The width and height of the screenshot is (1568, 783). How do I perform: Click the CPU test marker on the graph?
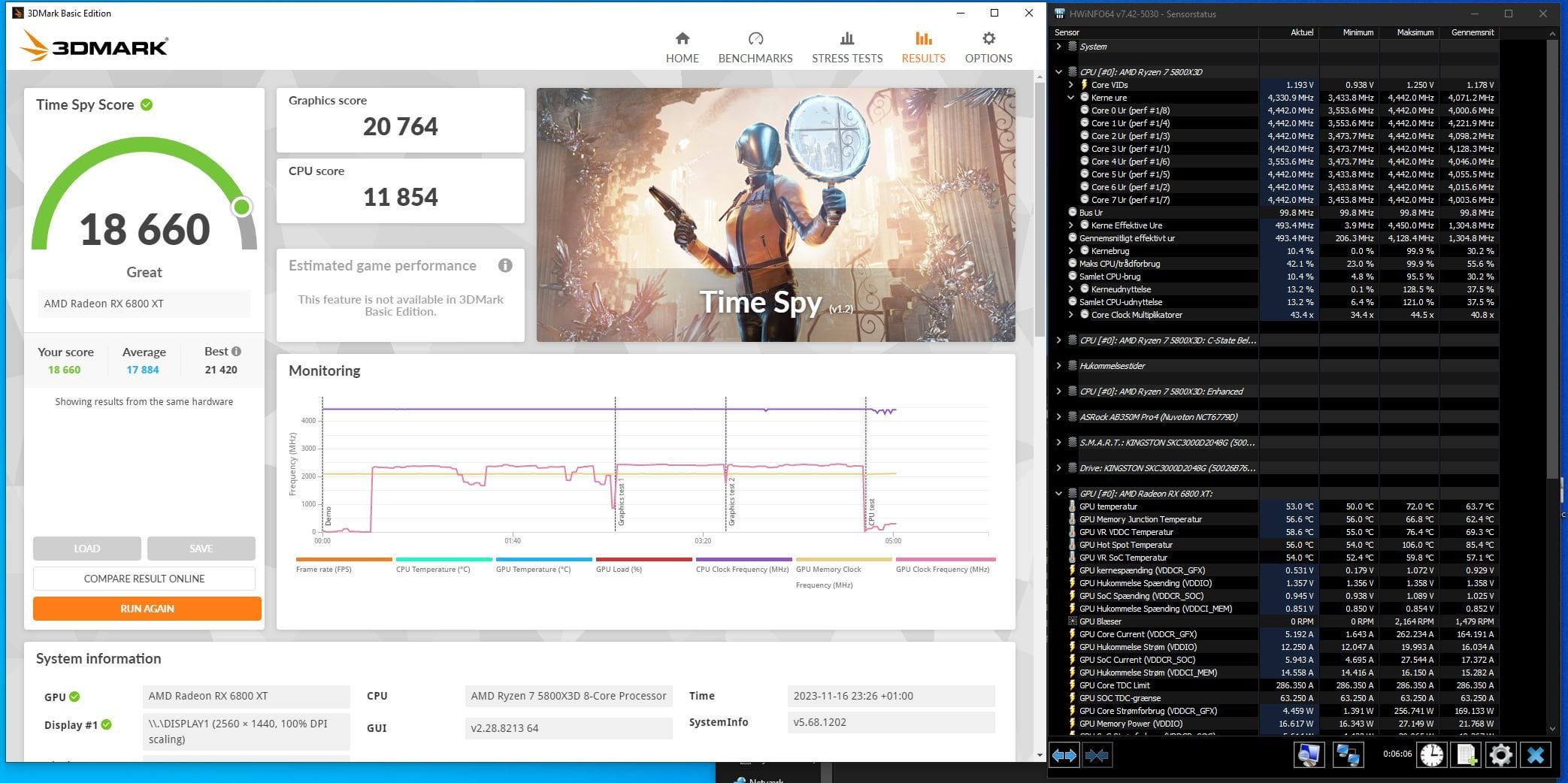(x=872, y=512)
